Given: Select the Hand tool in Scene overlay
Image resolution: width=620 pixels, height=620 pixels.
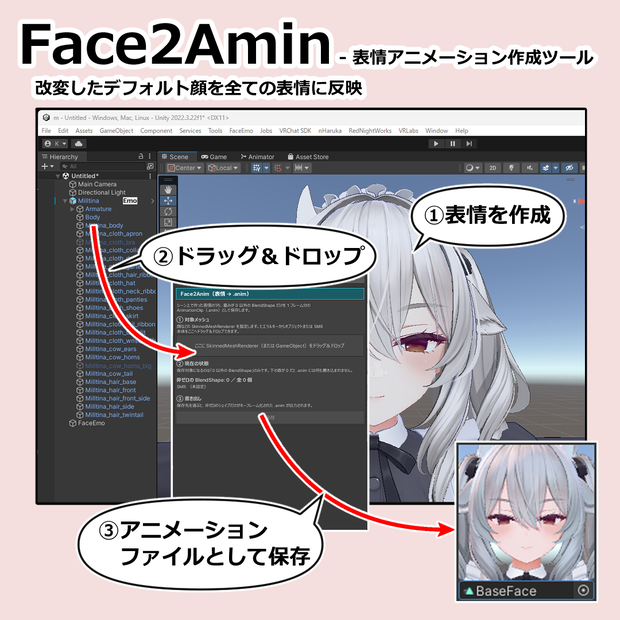Looking at the screenshot, I should point(168,189).
